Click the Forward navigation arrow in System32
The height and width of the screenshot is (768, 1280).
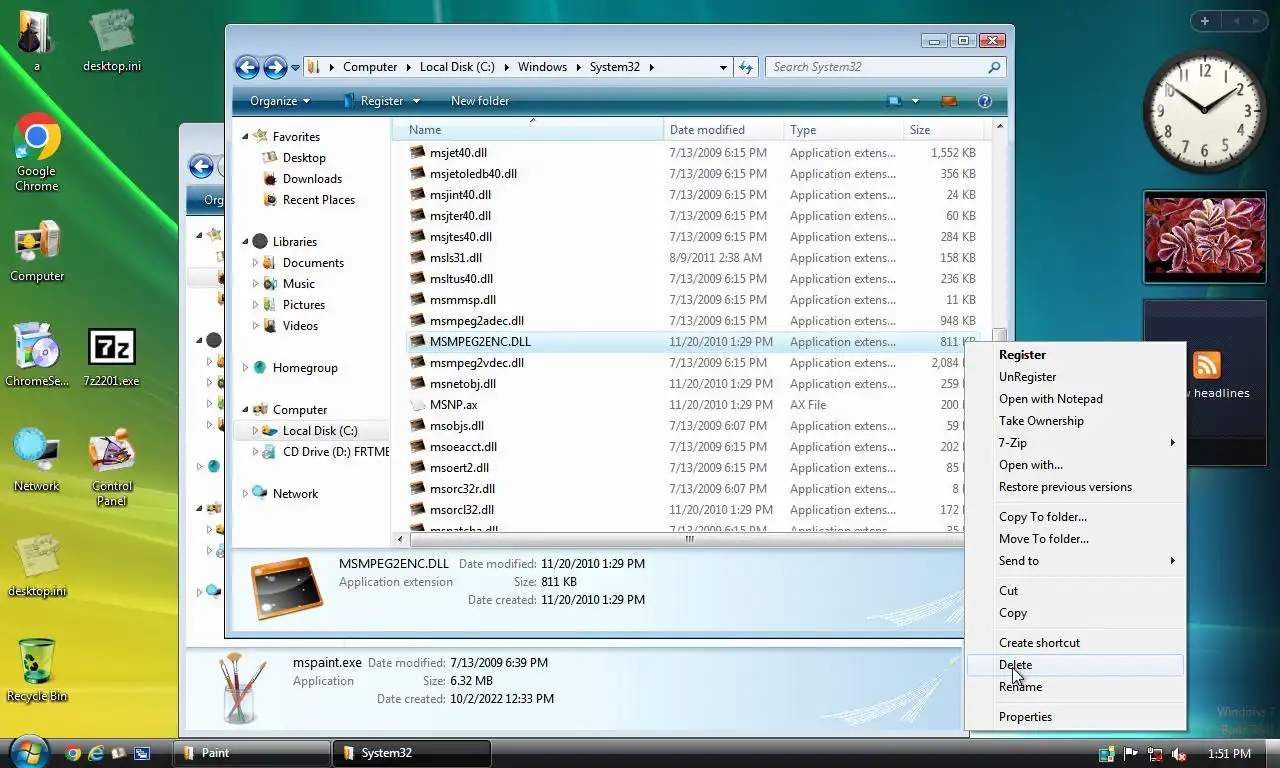coord(275,67)
